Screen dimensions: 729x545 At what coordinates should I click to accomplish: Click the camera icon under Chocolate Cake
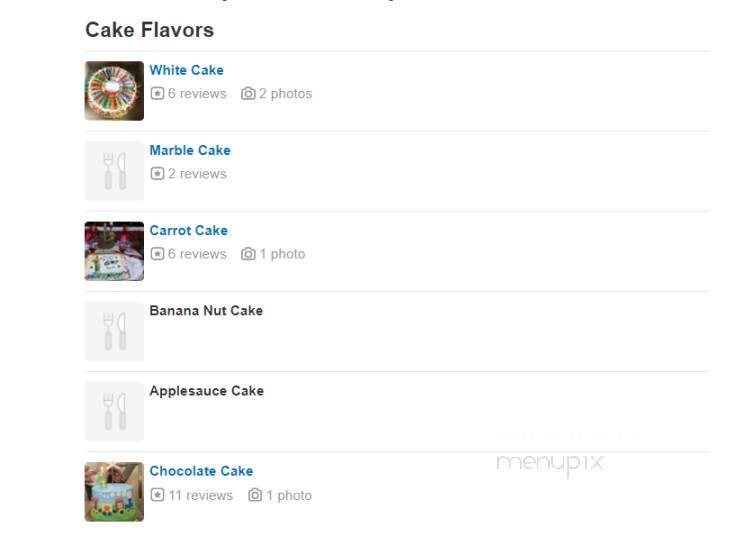pyautogui.click(x=255, y=495)
